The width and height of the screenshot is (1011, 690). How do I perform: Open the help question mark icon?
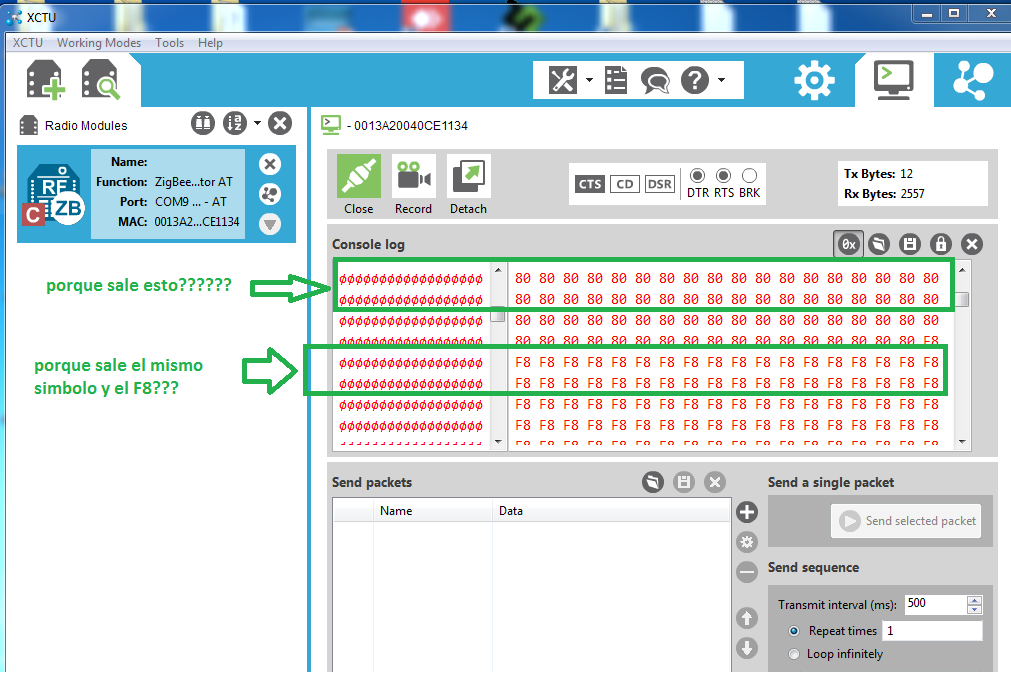coord(695,80)
